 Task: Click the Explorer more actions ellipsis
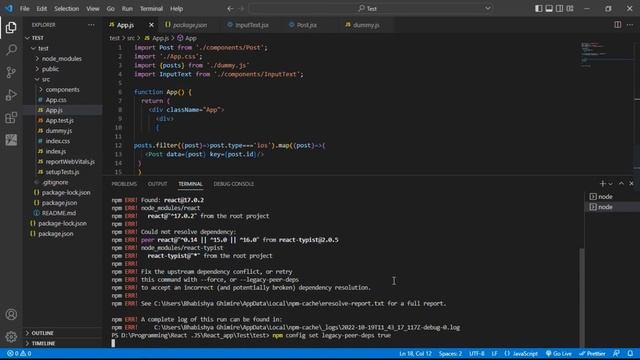click(91, 25)
